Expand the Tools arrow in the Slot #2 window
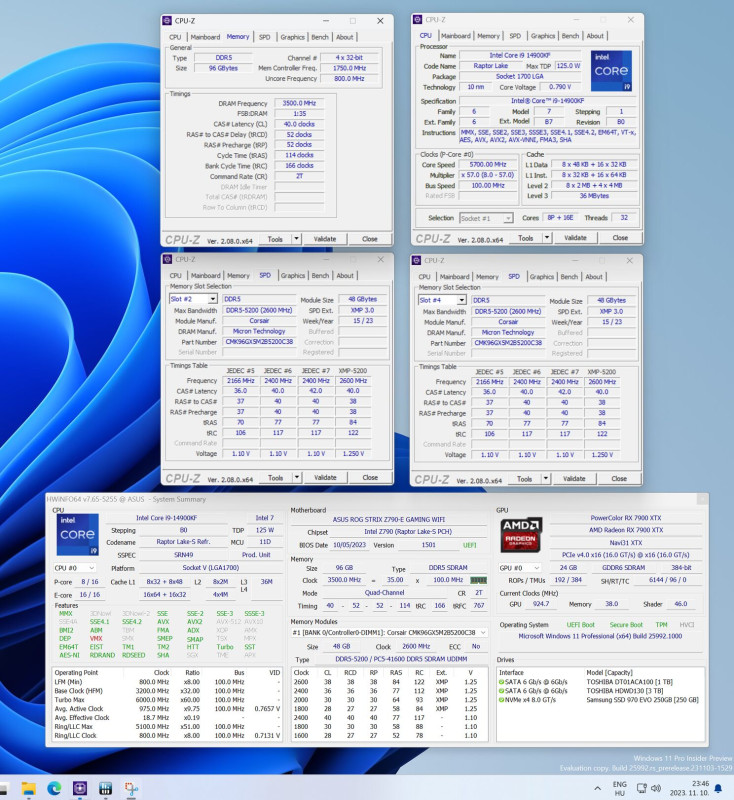Screen dimensions: 734x800 (296, 478)
